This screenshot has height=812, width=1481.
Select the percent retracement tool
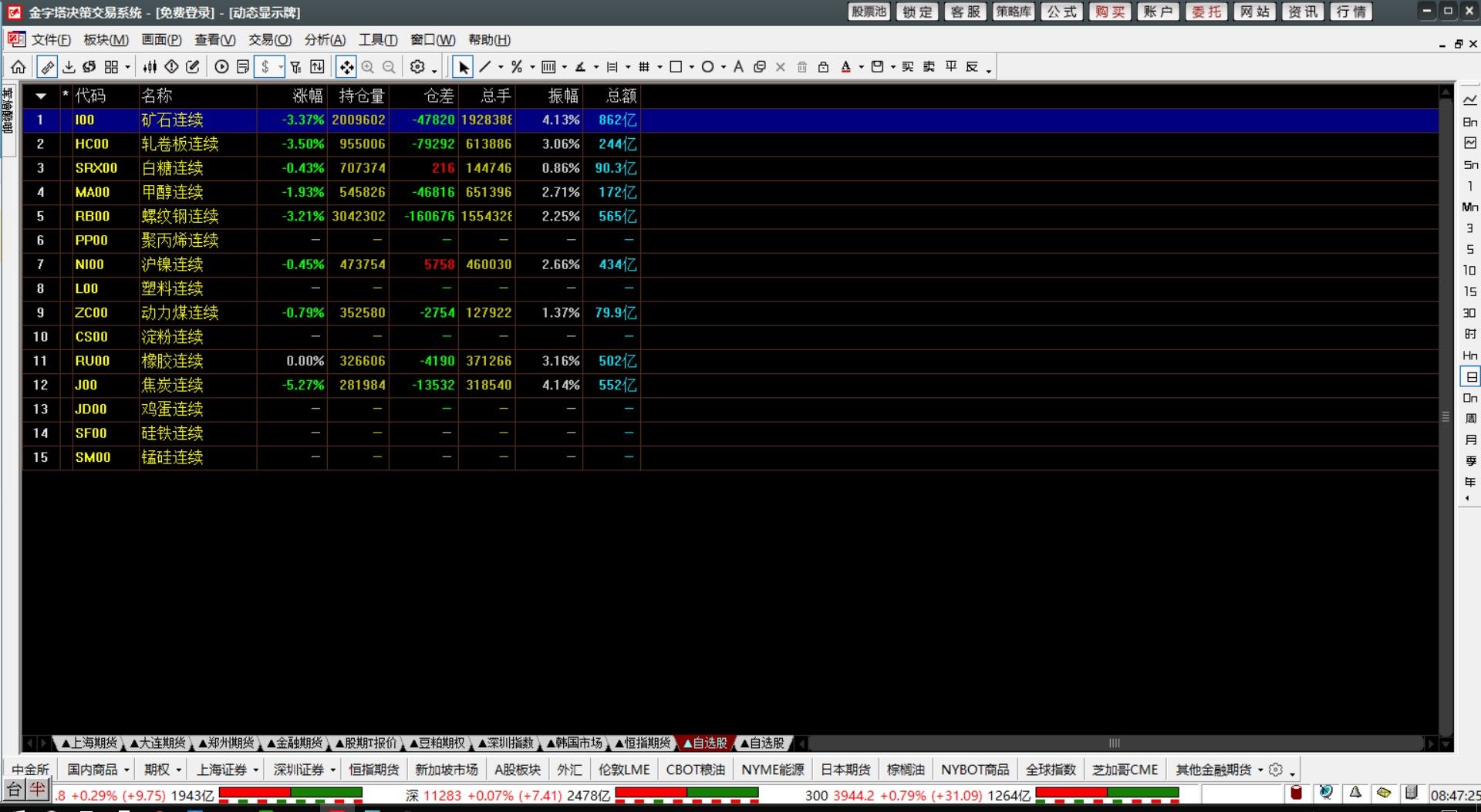click(516, 67)
